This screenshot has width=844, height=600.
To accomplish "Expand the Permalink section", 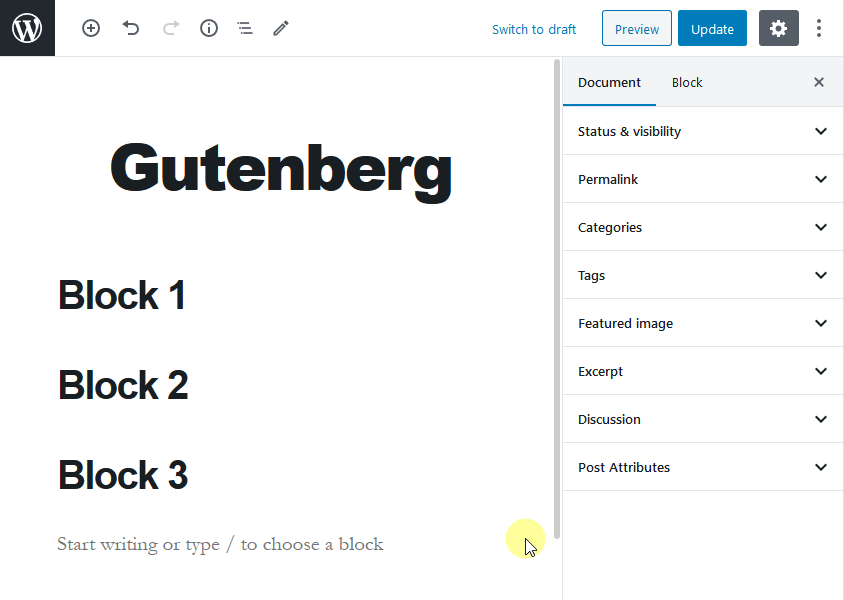I will [702, 179].
